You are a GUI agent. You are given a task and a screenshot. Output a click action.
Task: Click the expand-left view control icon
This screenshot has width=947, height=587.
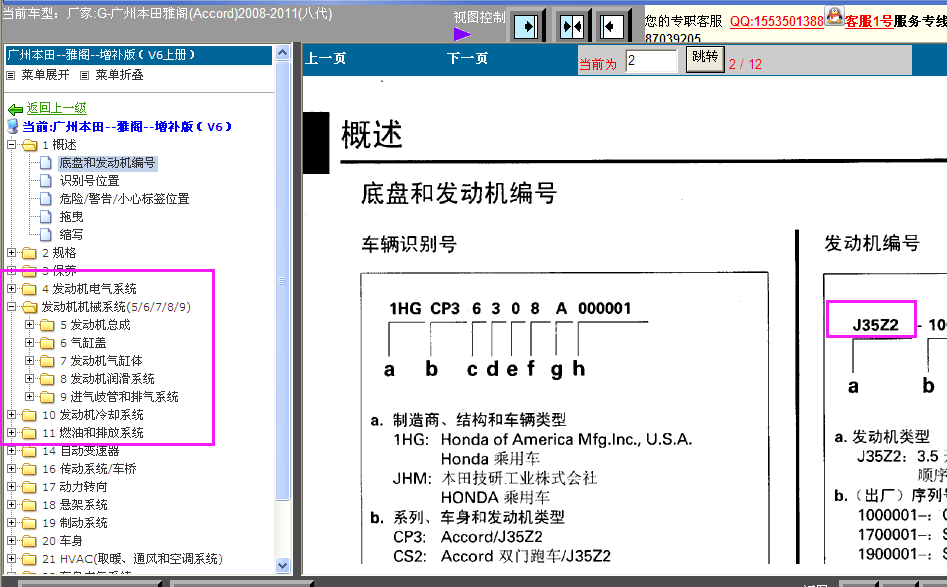point(611,26)
